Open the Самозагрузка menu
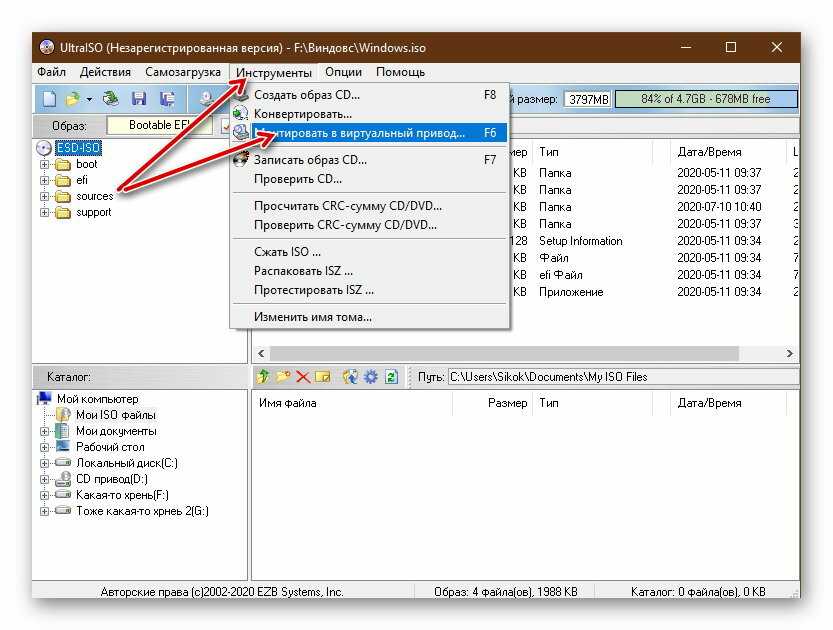The image size is (833, 630). coord(183,72)
